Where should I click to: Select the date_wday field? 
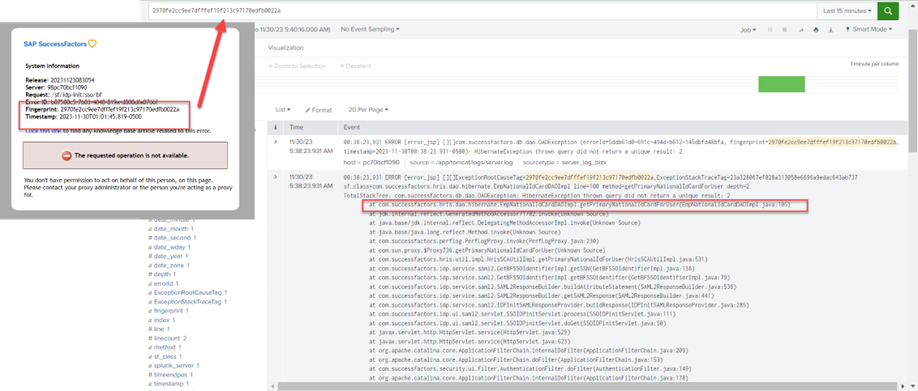pos(169,247)
